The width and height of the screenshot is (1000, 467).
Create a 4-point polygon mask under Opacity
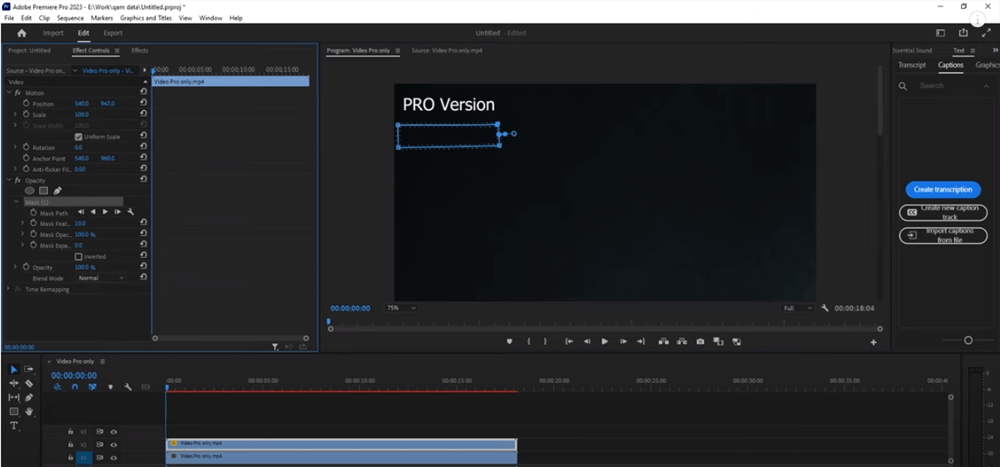coord(43,190)
